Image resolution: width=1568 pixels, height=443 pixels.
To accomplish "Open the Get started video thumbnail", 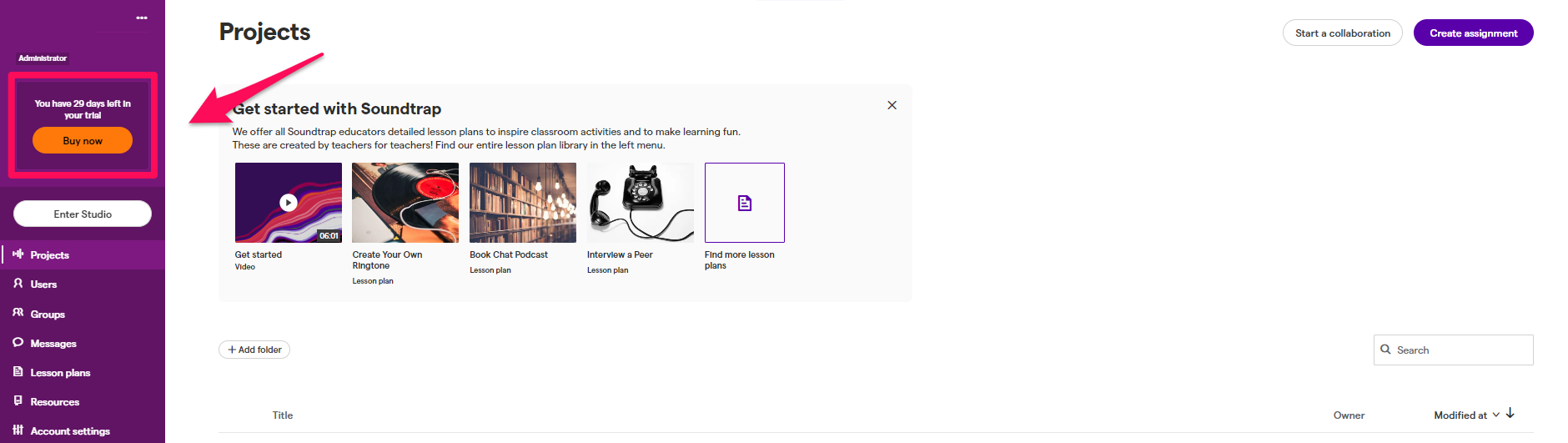I will click(x=289, y=203).
